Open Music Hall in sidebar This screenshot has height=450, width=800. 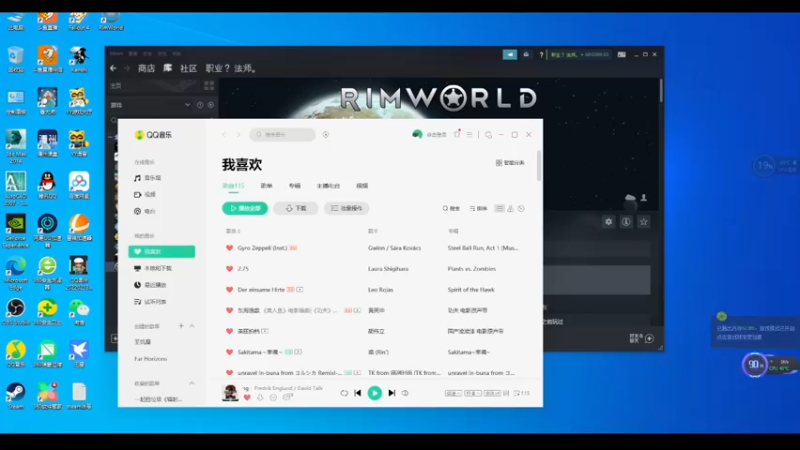[147, 178]
